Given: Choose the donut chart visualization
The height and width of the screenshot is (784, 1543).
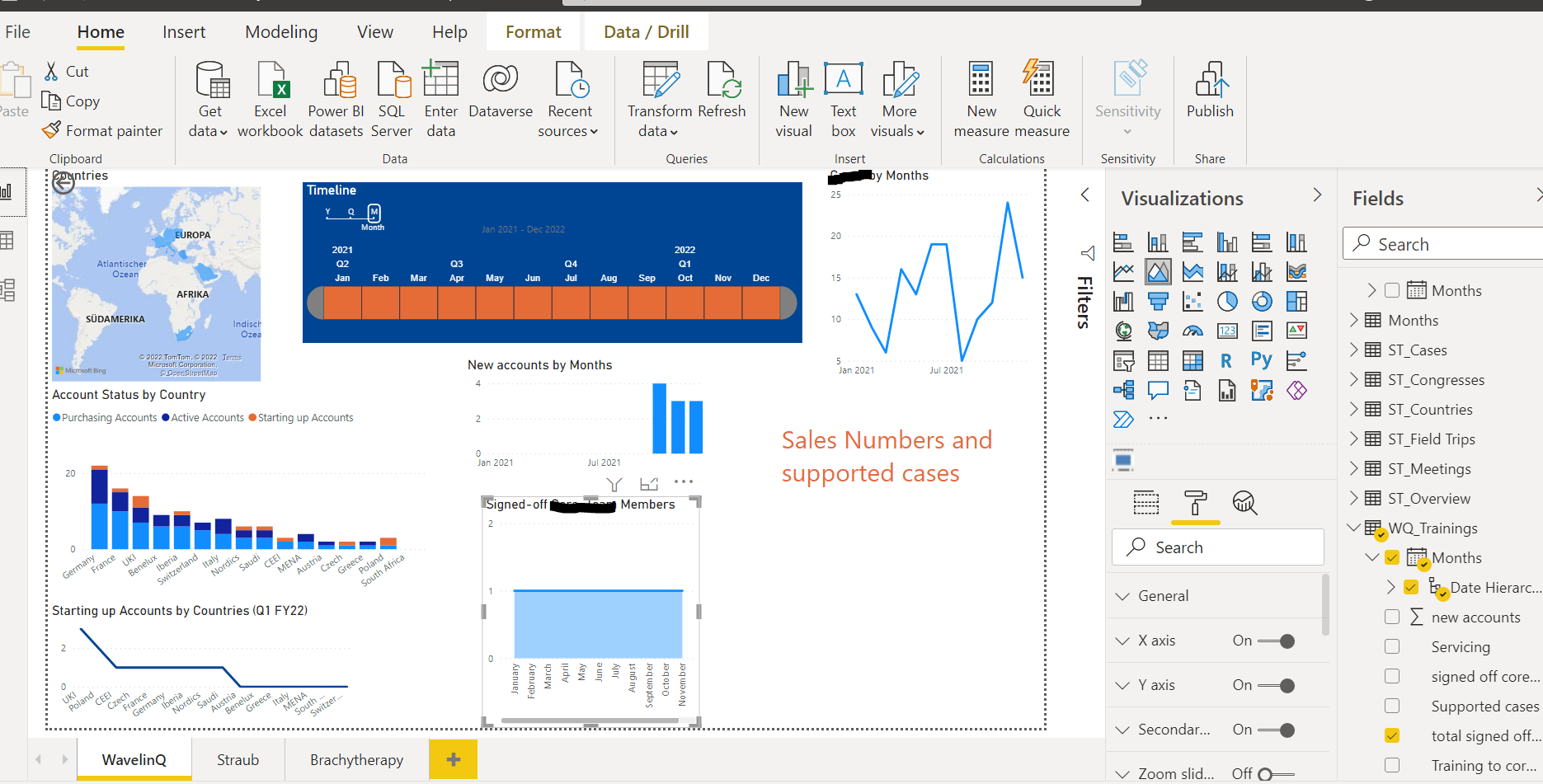Looking at the screenshot, I should click(x=1262, y=302).
